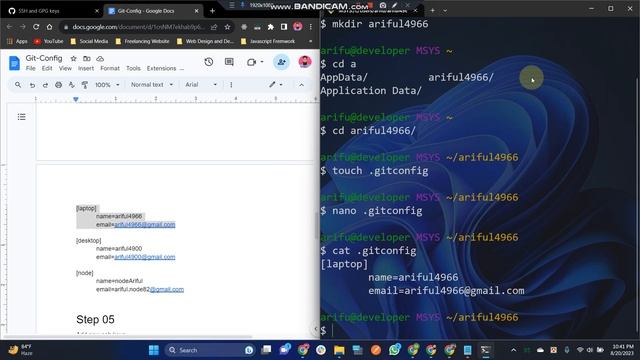Viewport: 640px width, 360px height.
Task: Star the Git-Config document
Action: tap(73, 58)
